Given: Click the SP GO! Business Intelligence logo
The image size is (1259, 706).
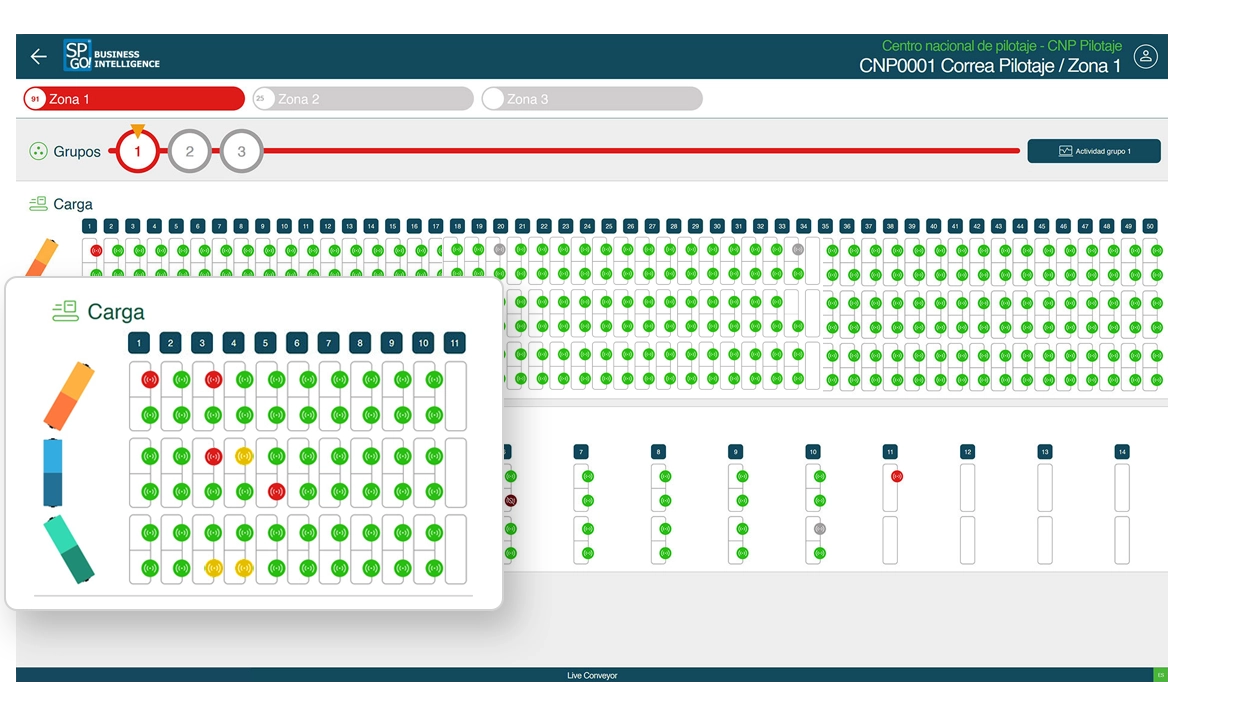Looking at the screenshot, I should click(x=111, y=55).
